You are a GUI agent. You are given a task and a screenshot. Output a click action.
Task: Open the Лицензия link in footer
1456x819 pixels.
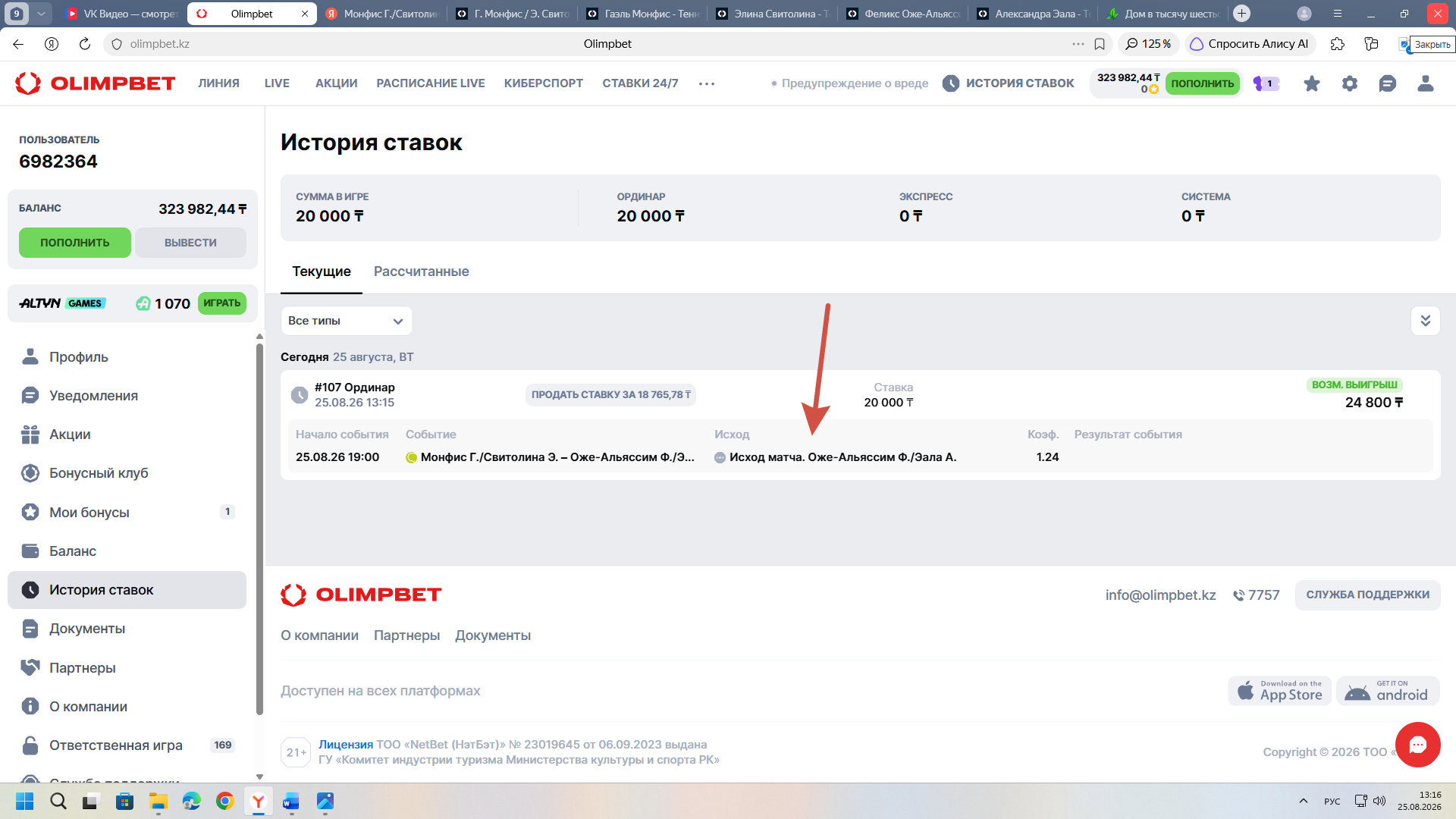(x=346, y=745)
